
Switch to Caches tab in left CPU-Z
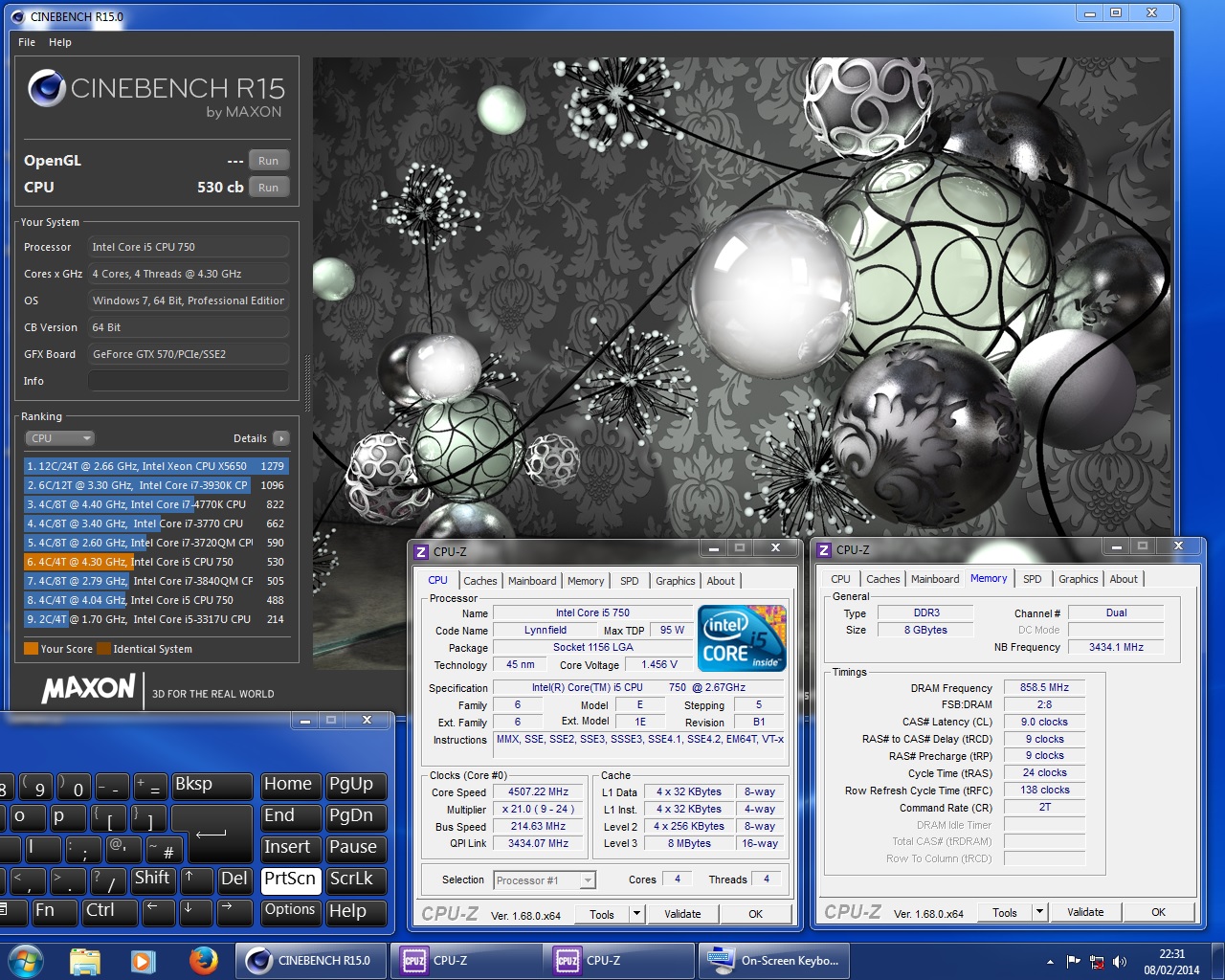click(480, 581)
